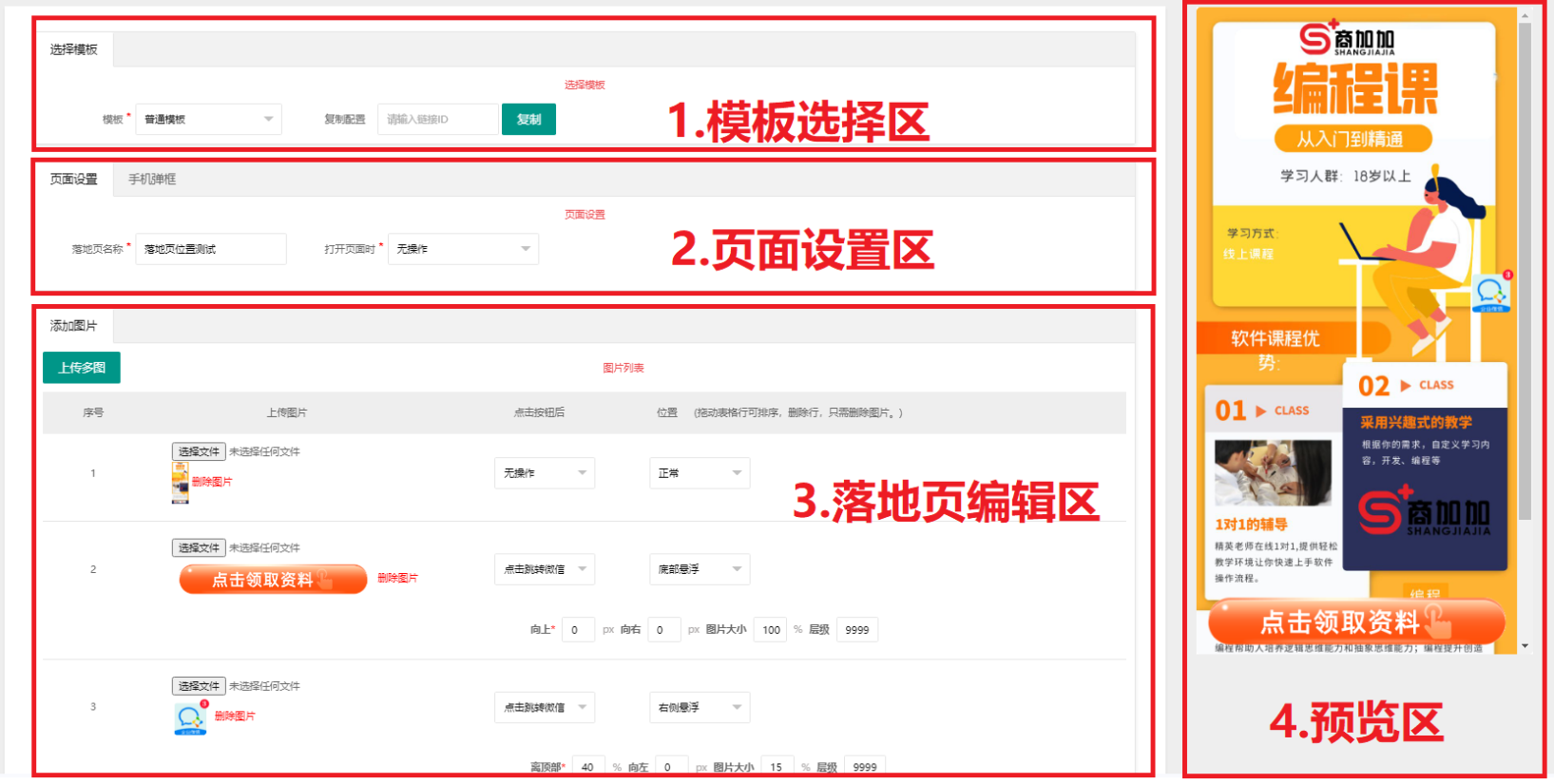Screen dimensions: 1554x784
Task: Click the 上传多图 button
Action: coord(82,368)
